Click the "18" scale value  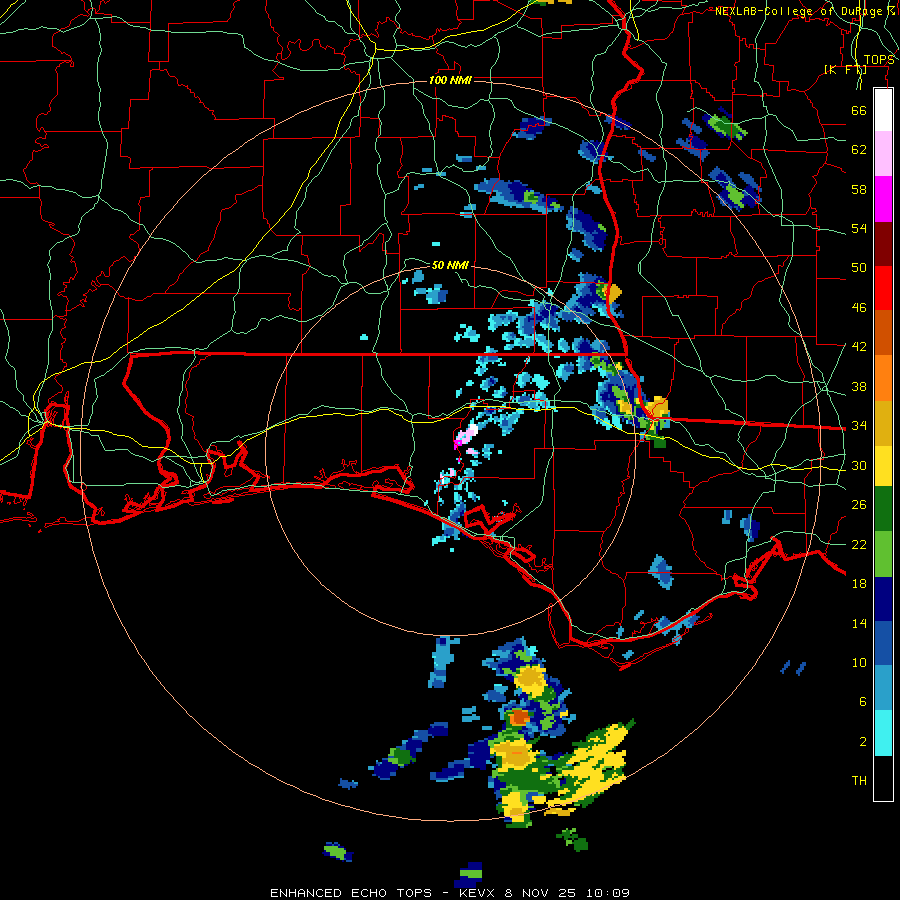pos(859,584)
